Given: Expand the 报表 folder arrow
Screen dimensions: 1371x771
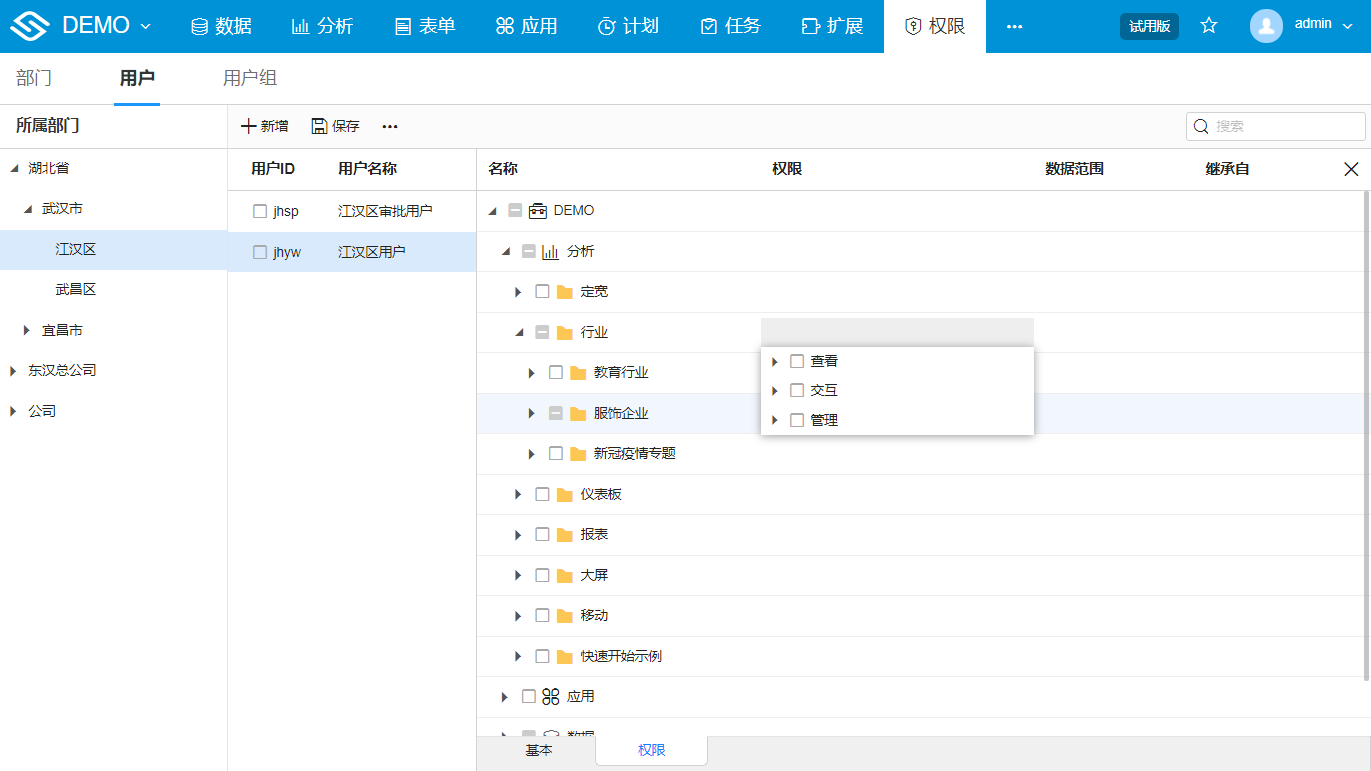Looking at the screenshot, I should tap(518, 535).
